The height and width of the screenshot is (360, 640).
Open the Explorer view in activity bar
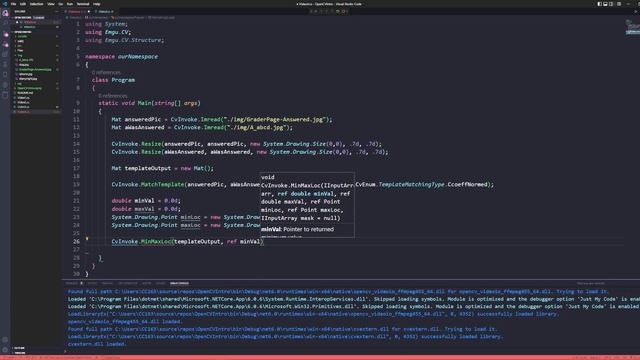click(x=5, y=13)
